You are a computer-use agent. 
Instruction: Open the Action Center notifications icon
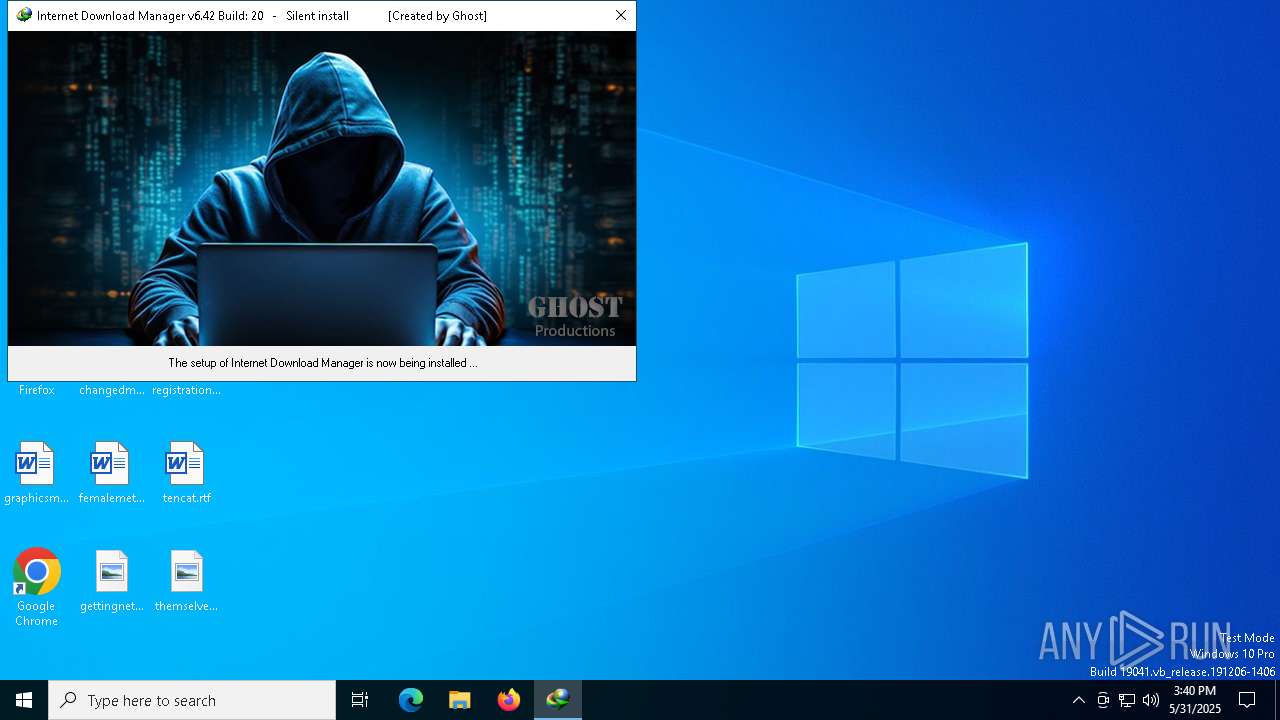1248,700
